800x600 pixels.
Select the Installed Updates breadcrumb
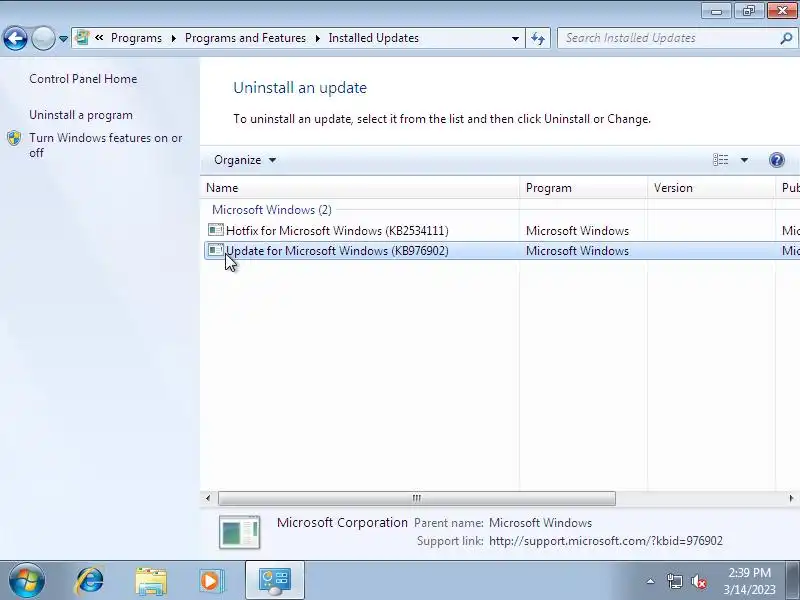coord(373,38)
